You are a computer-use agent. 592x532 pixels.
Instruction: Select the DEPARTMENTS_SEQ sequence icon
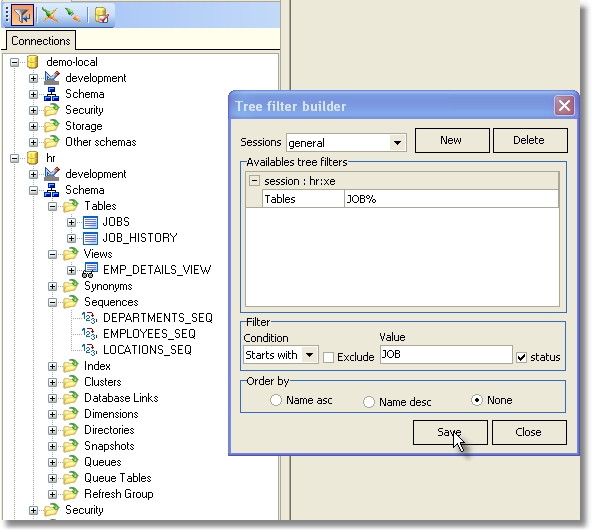coord(89,318)
